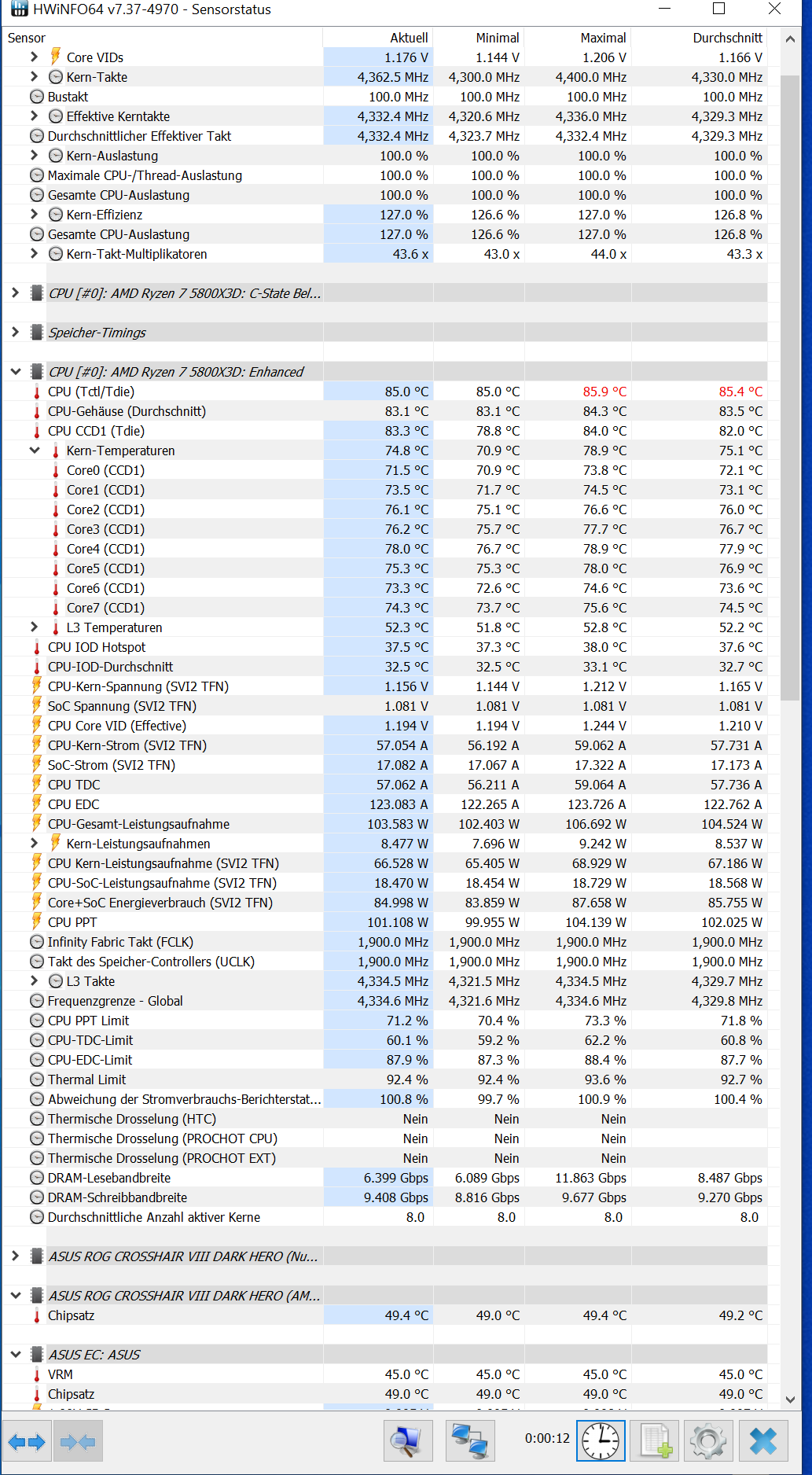Screen dimensions: 812x1475
Task: Select the SoC Spannung (SVI2 TFN) row
Action: [384, 706]
